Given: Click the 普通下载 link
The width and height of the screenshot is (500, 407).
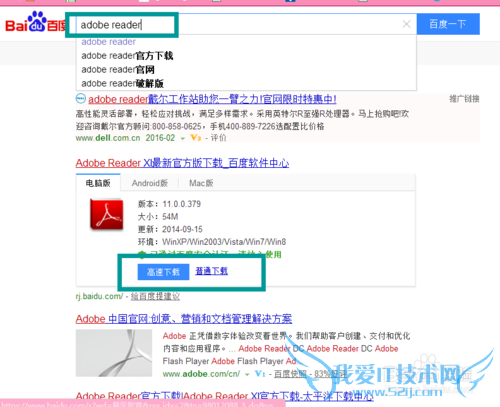Looking at the screenshot, I should [x=211, y=271].
